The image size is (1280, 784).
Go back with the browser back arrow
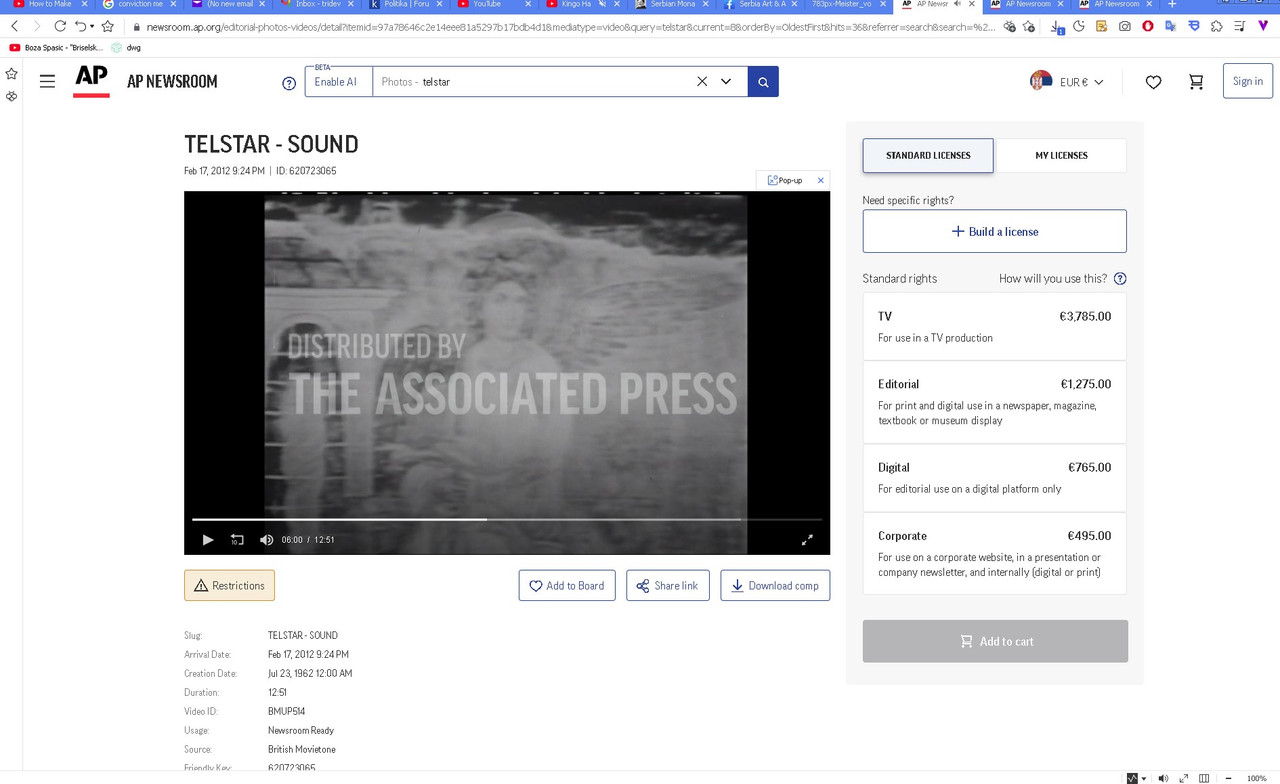click(x=14, y=26)
